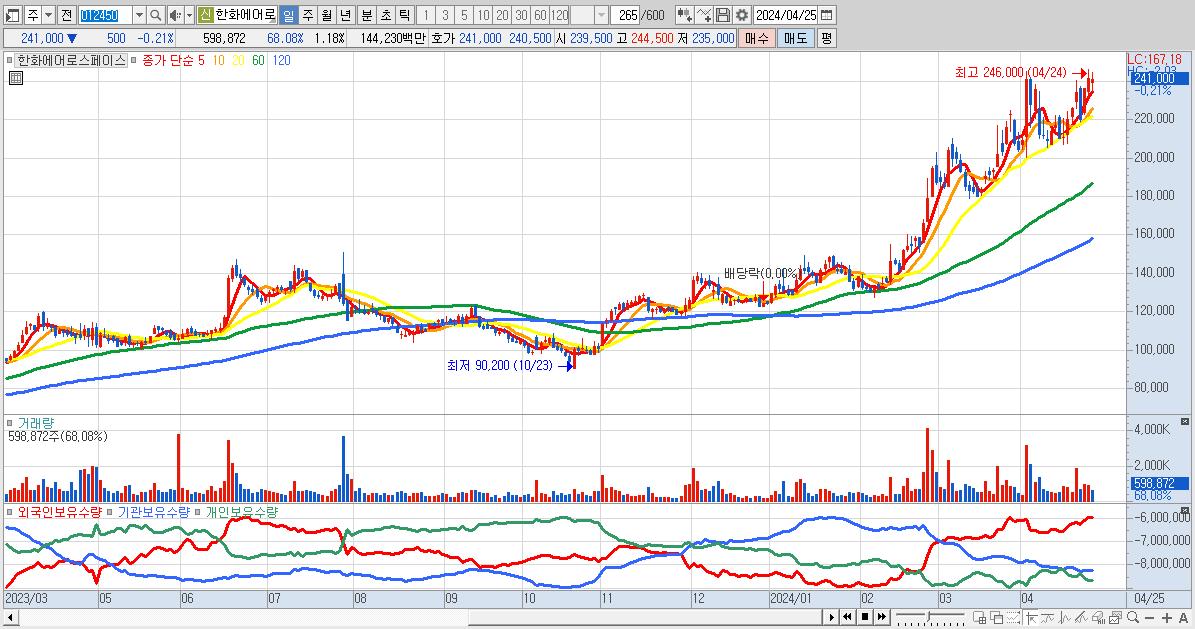Click the overlapping windows icon at bottom
Image resolution: width=1195 pixels, height=629 pixels.
[996, 617]
